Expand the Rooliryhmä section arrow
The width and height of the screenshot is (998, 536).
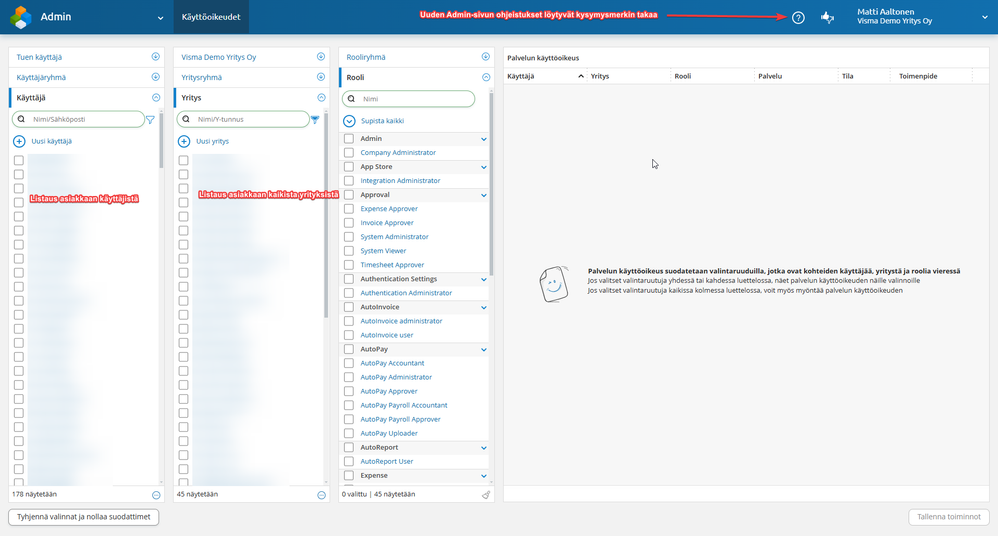tap(486, 57)
